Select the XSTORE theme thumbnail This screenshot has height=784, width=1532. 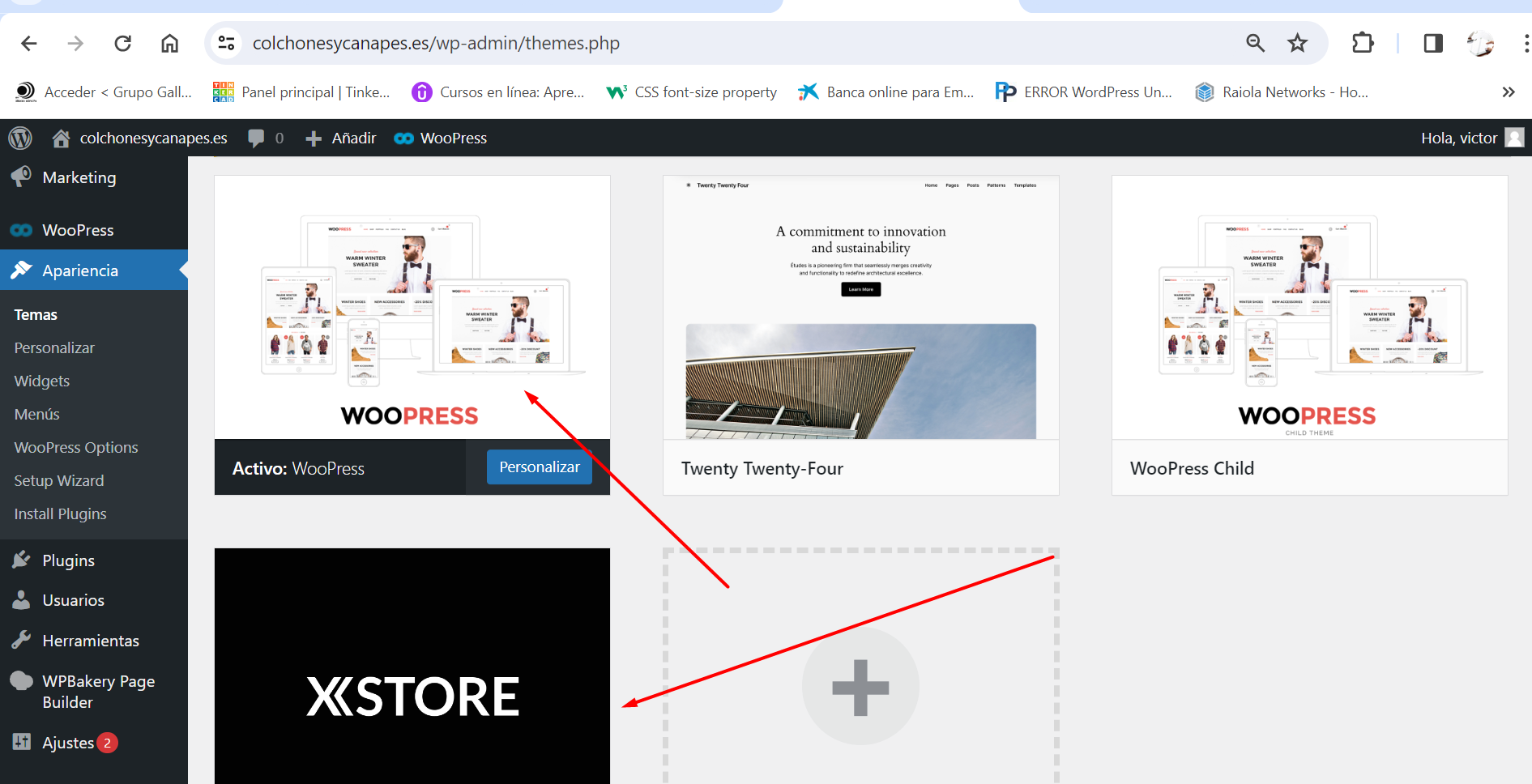(x=412, y=666)
